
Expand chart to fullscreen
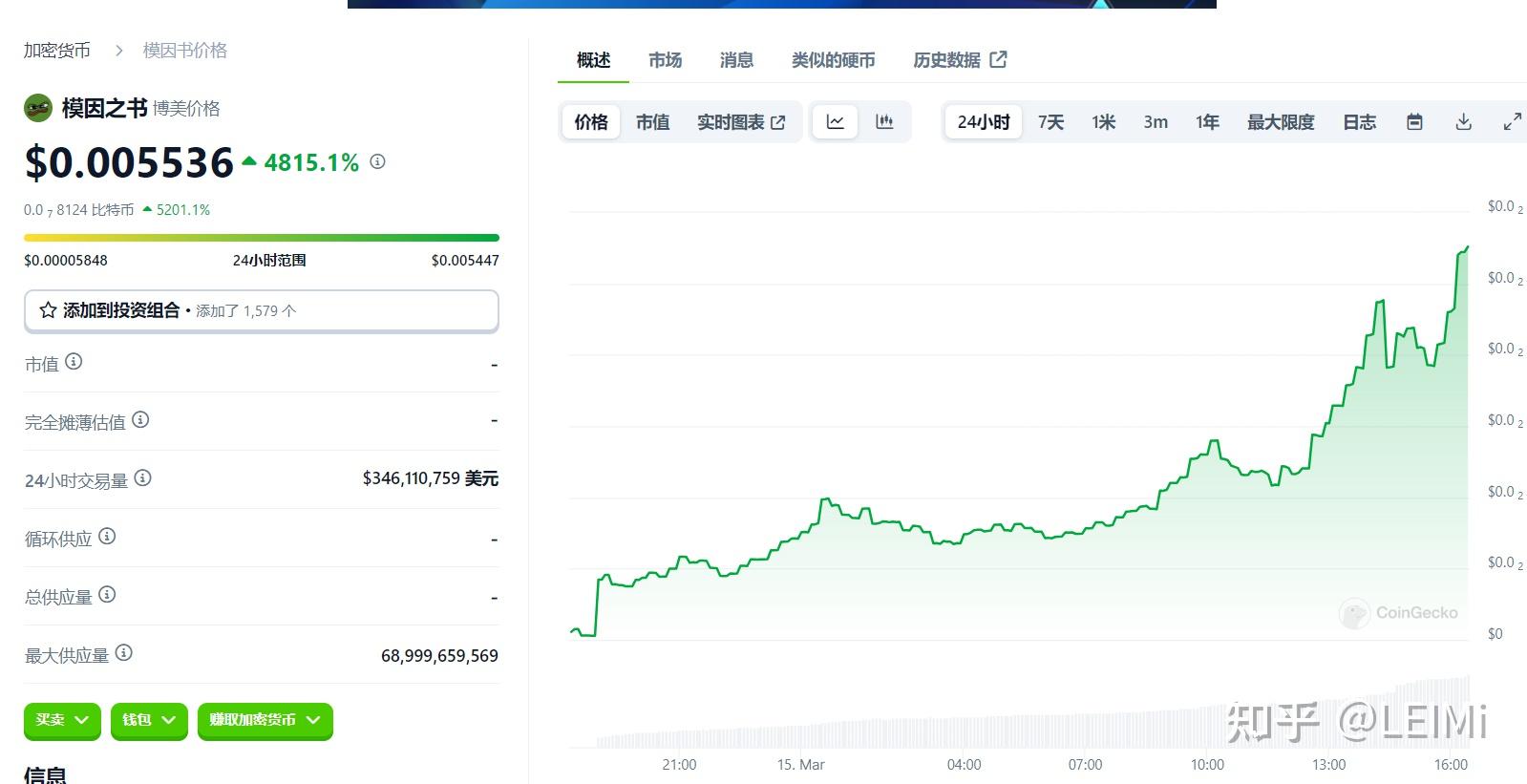[1513, 122]
